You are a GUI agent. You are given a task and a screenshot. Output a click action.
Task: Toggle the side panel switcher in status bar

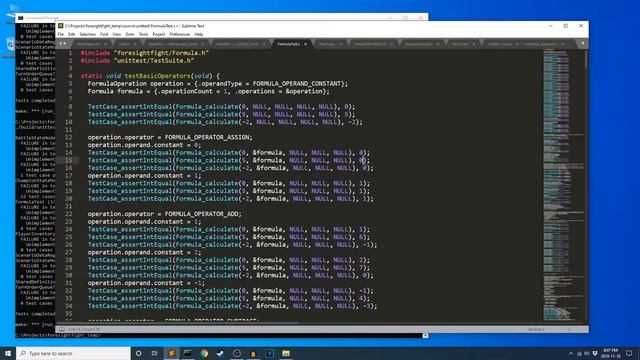coord(62,329)
